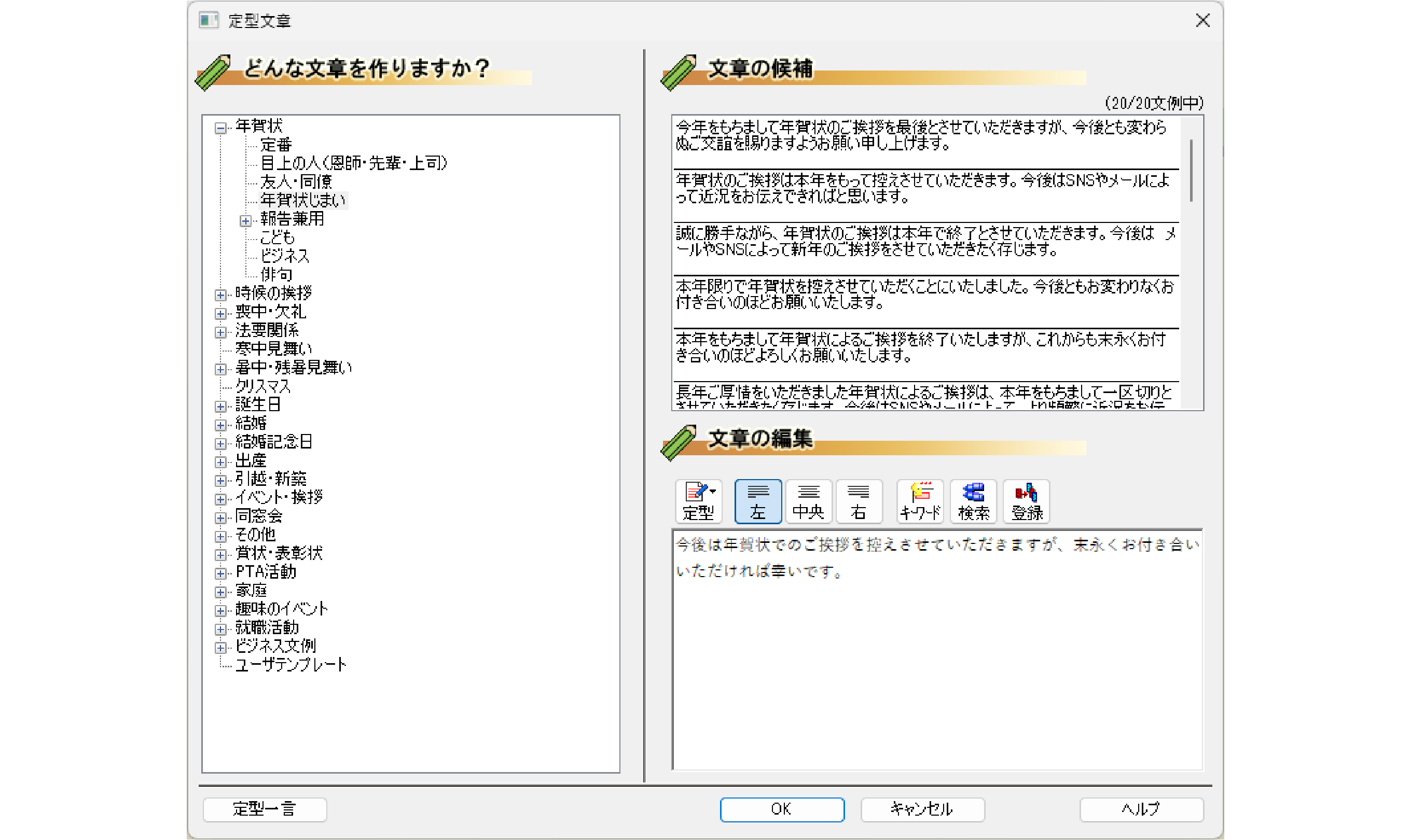Image resolution: width=1411 pixels, height=840 pixels.
Task: Open the キーワード keyword tool
Action: tap(920, 501)
